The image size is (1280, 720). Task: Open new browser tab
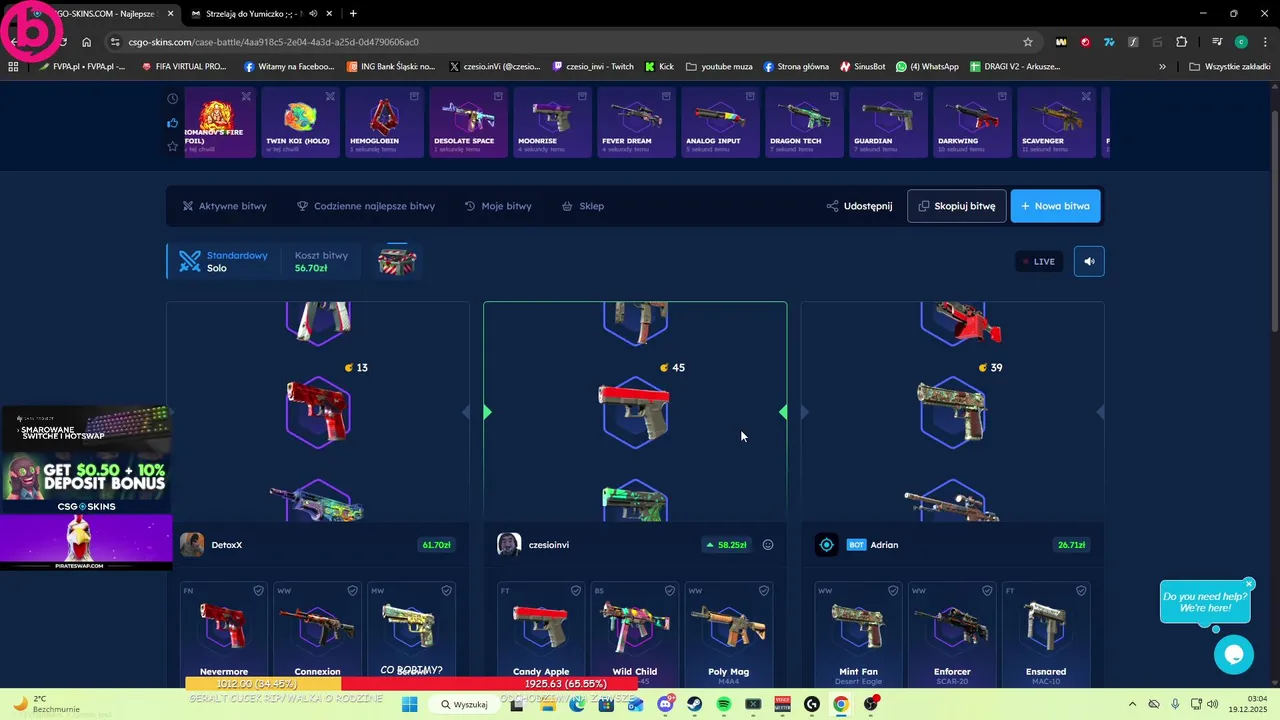[353, 14]
